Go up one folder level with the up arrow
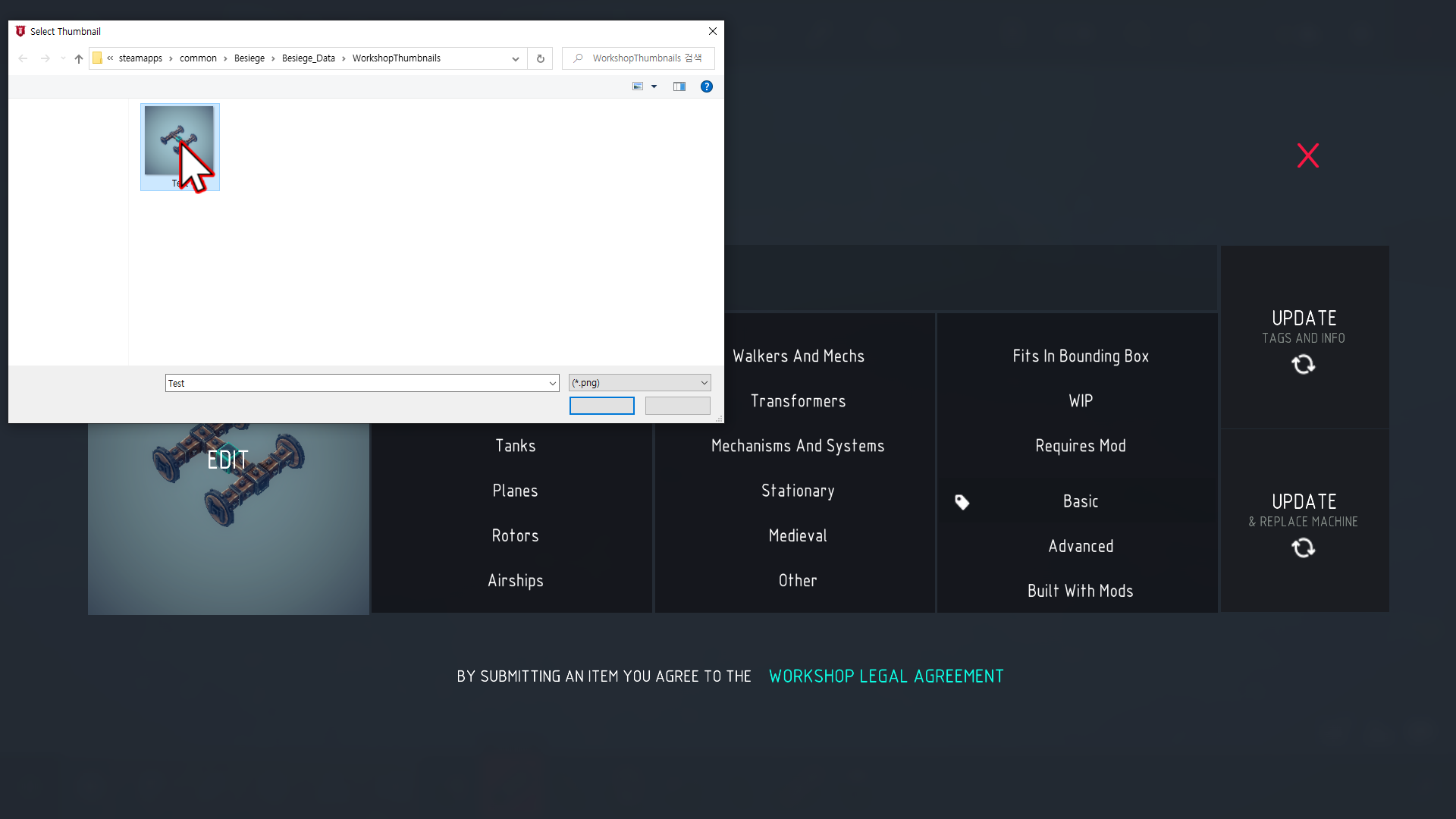Image resolution: width=1456 pixels, height=819 pixels. [78, 58]
